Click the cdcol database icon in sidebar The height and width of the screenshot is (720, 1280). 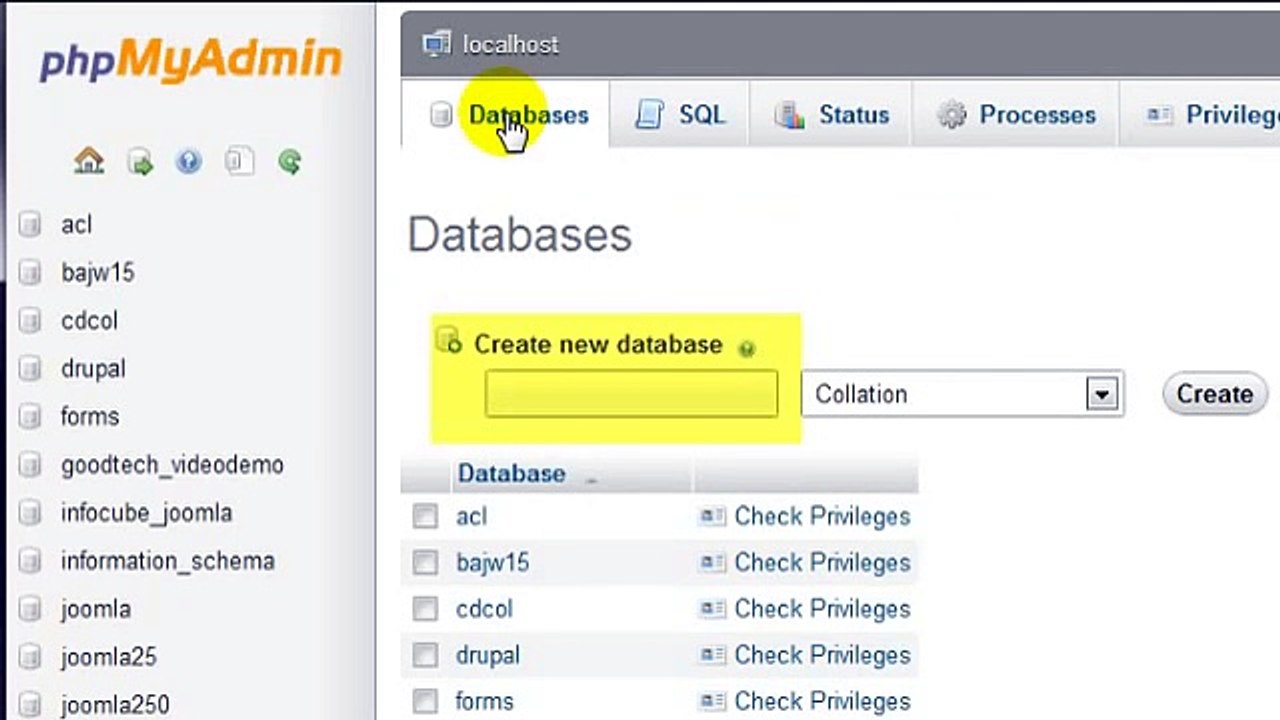click(x=30, y=320)
